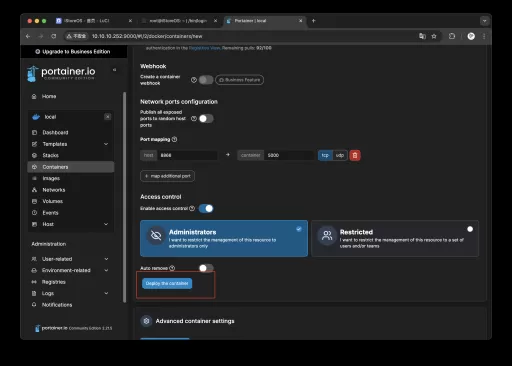Select the udp protocol button
The width and height of the screenshot is (512, 366).
[x=340, y=155]
